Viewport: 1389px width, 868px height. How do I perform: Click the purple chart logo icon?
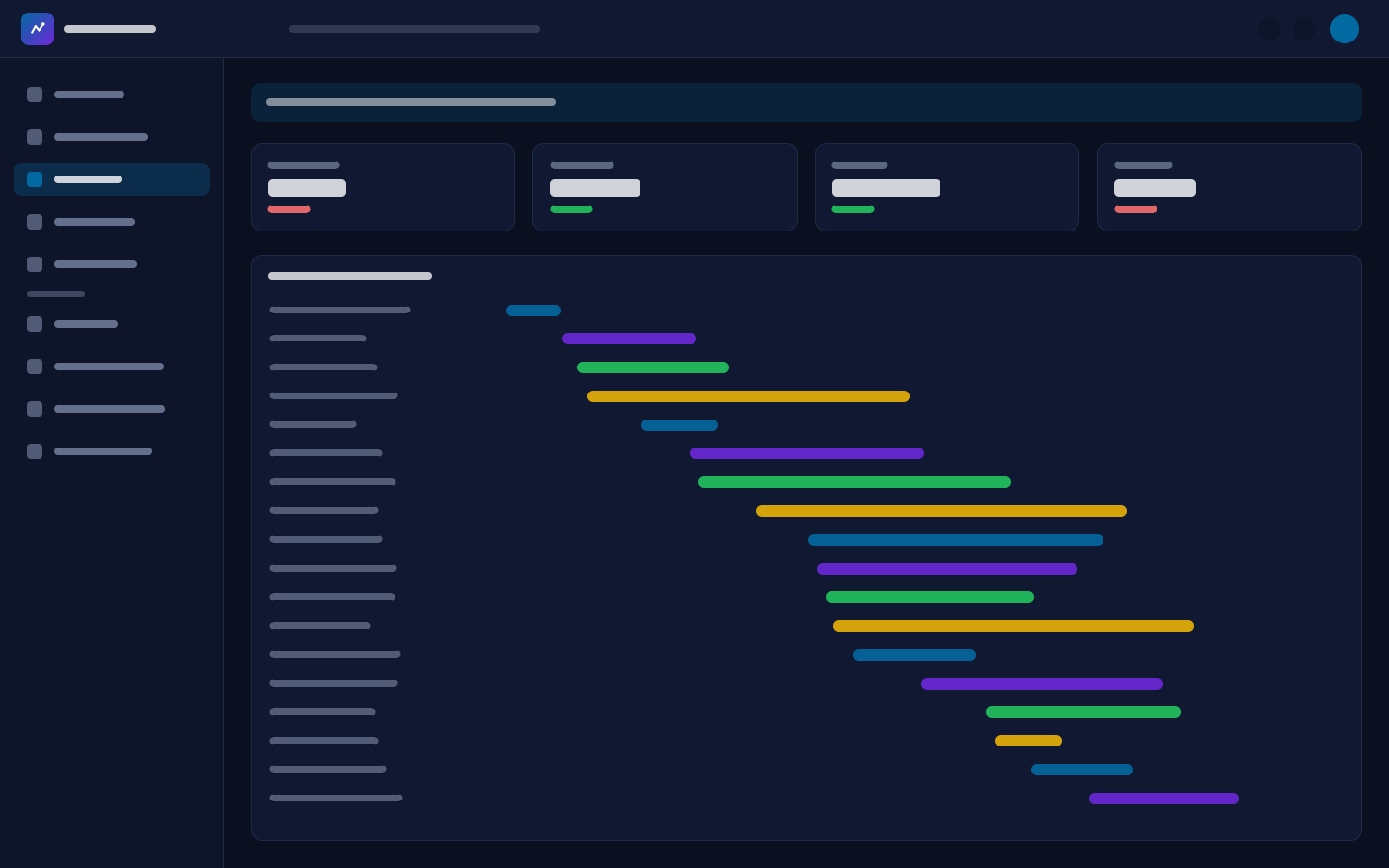38,29
